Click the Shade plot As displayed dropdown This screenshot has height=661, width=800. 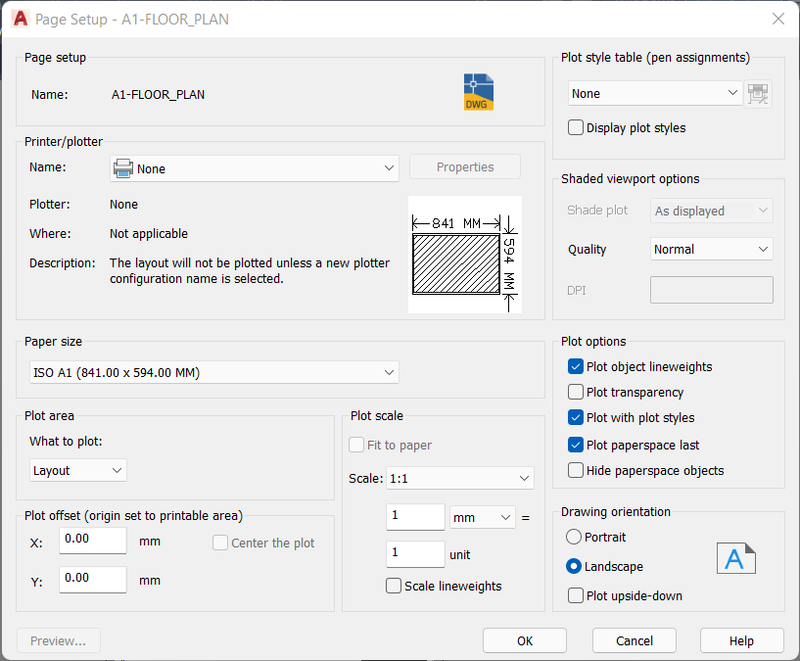coord(711,211)
